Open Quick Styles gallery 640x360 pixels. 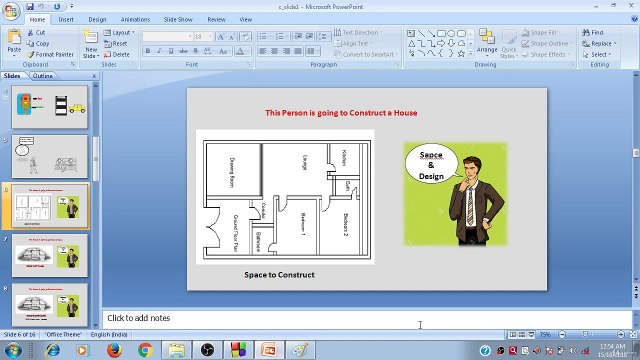(x=509, y=44)
